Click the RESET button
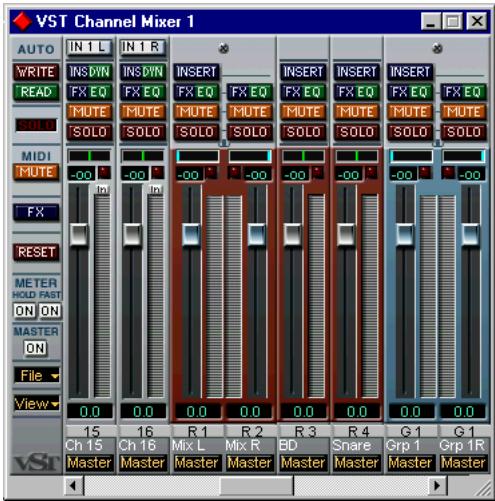 pyautogui.click(x=36, y=252)
